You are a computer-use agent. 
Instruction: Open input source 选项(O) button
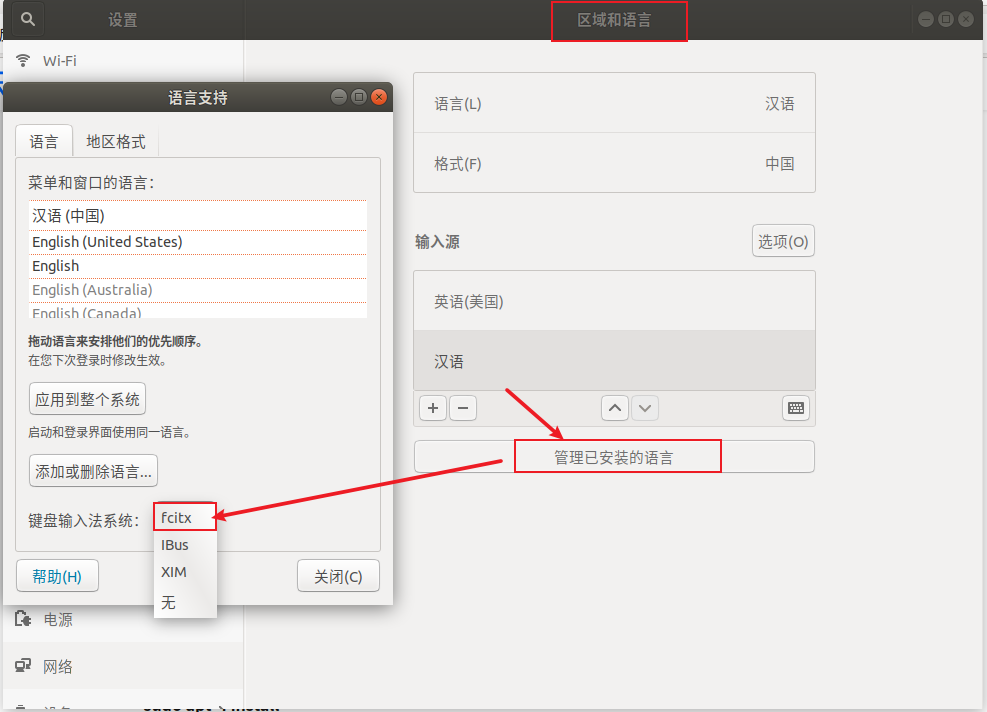coord(783,241)
